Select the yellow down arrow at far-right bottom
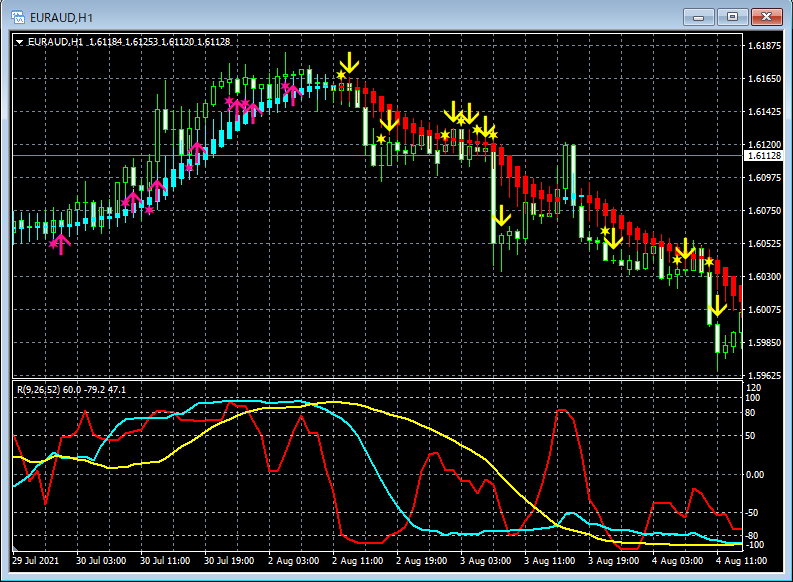 (x=716, y=306)
